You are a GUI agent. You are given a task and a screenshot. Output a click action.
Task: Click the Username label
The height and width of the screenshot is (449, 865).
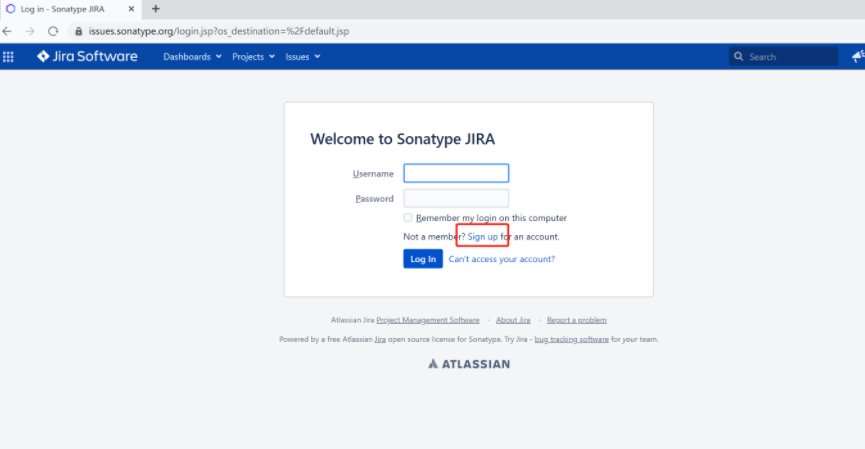[373, 174]
